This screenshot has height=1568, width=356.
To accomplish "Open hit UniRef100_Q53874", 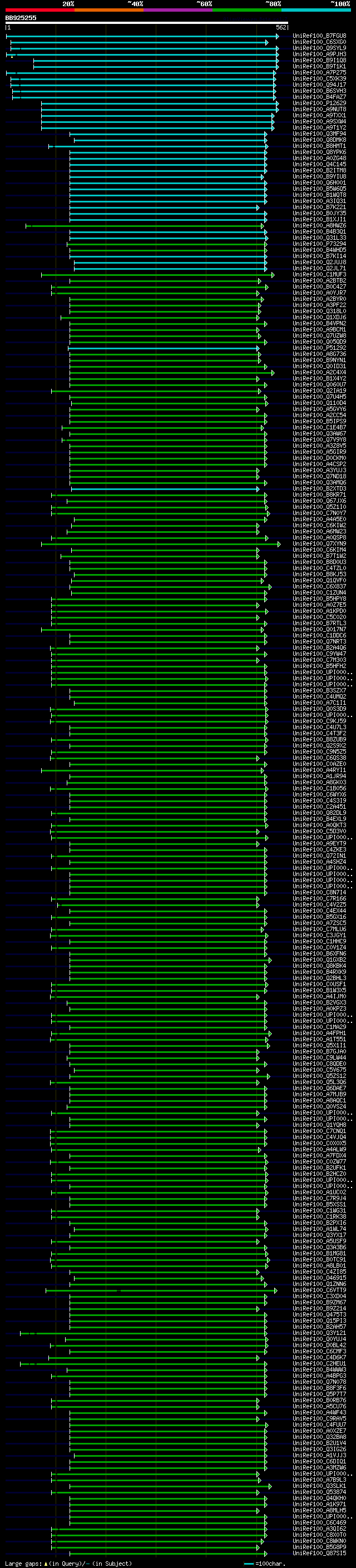I will pyautogui.click(x=319, y=1492).
